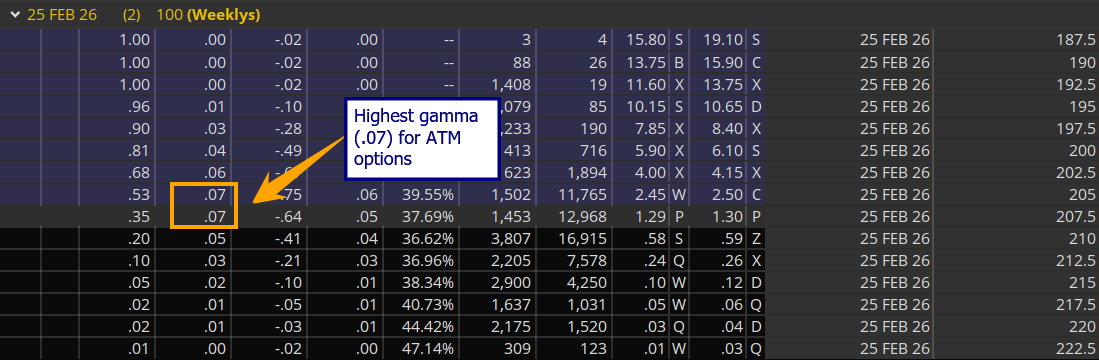Click the 10.15 bid price
Screen dimensions: 1099x360
coord(647,106)
